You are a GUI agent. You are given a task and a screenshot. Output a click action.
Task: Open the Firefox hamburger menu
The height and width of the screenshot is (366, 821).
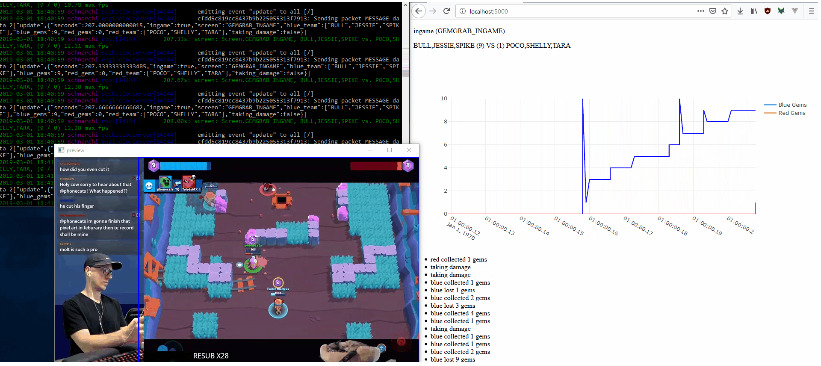[811, 11]
